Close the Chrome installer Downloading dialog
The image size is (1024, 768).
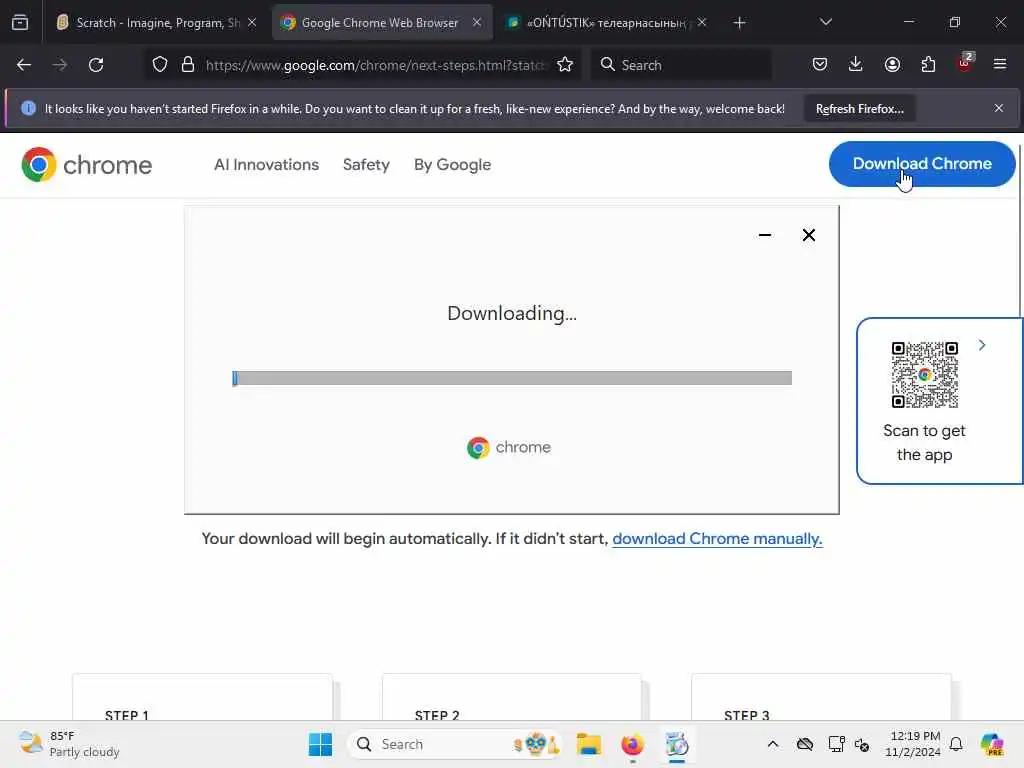point(808,235)
